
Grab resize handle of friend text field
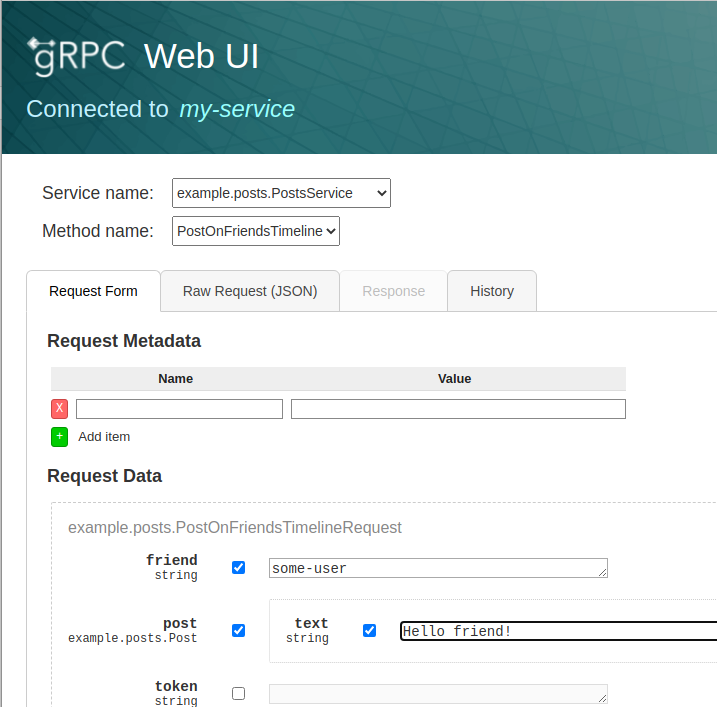coord(602,573)
